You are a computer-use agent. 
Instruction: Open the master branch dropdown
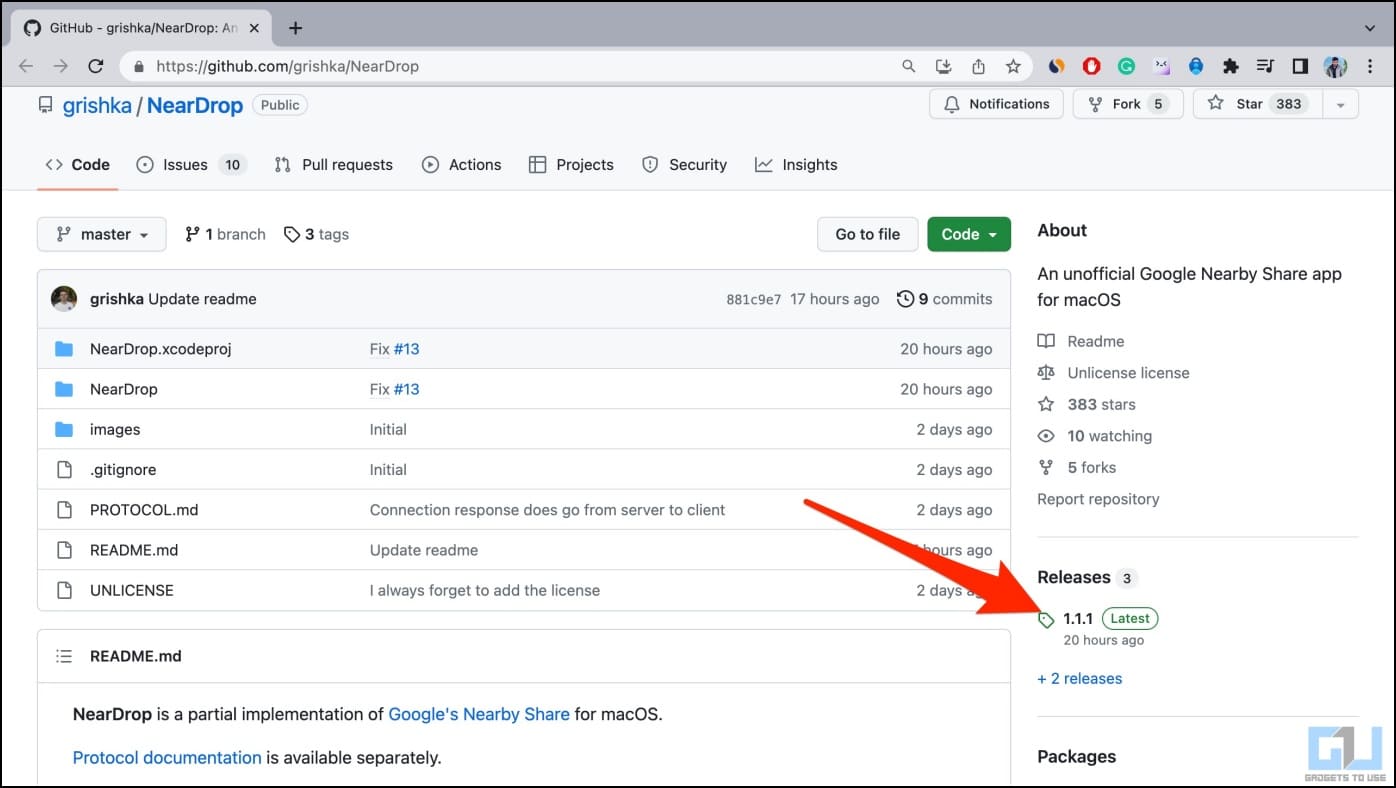[x=102, y=234]
